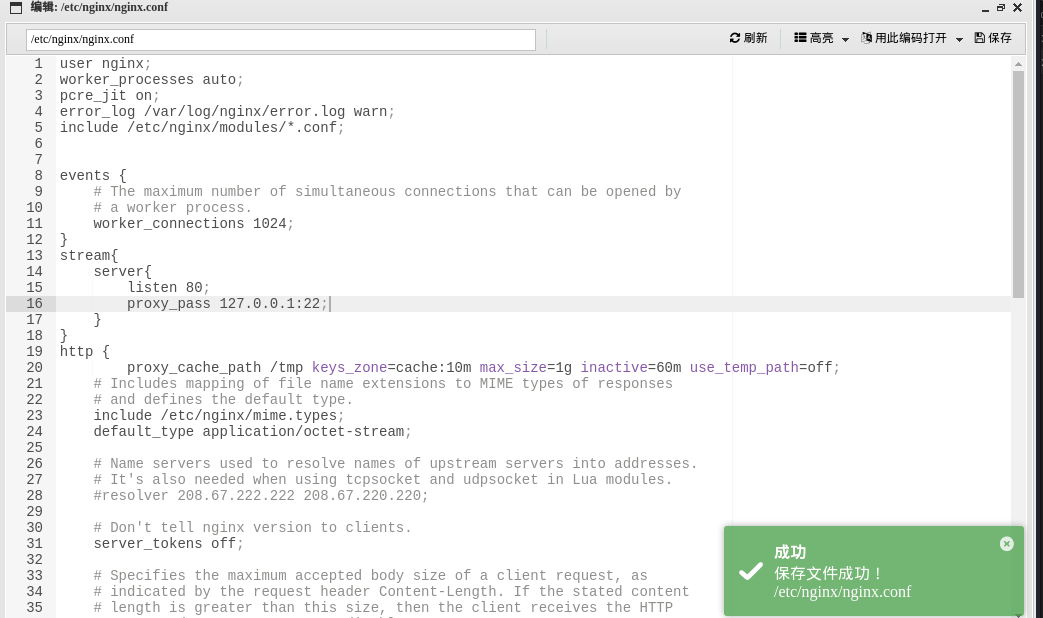Click the "keys_zone" keyword on line 20
The image size is (1043, 618).
(349, 367)
